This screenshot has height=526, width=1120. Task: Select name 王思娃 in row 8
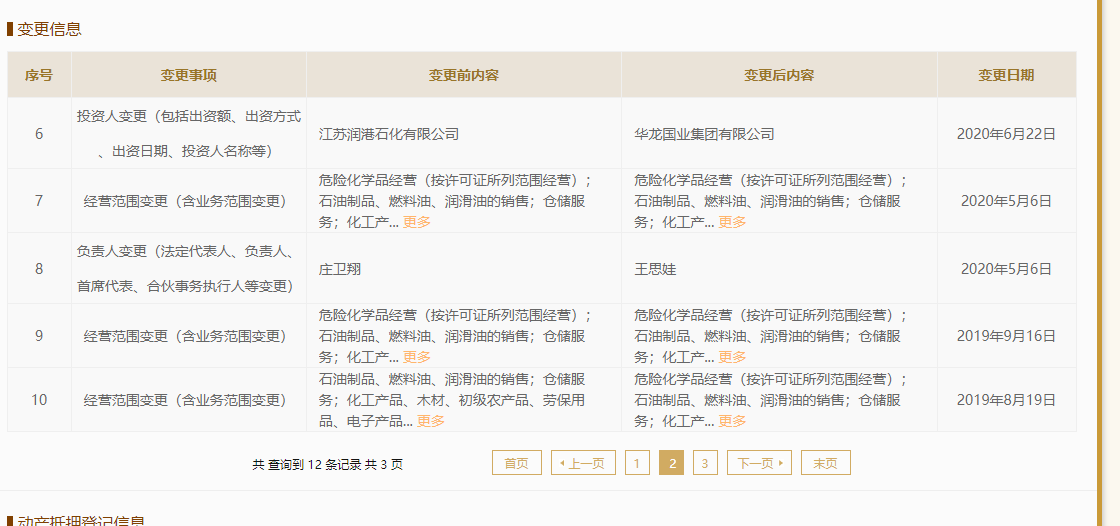pos(655,269)
